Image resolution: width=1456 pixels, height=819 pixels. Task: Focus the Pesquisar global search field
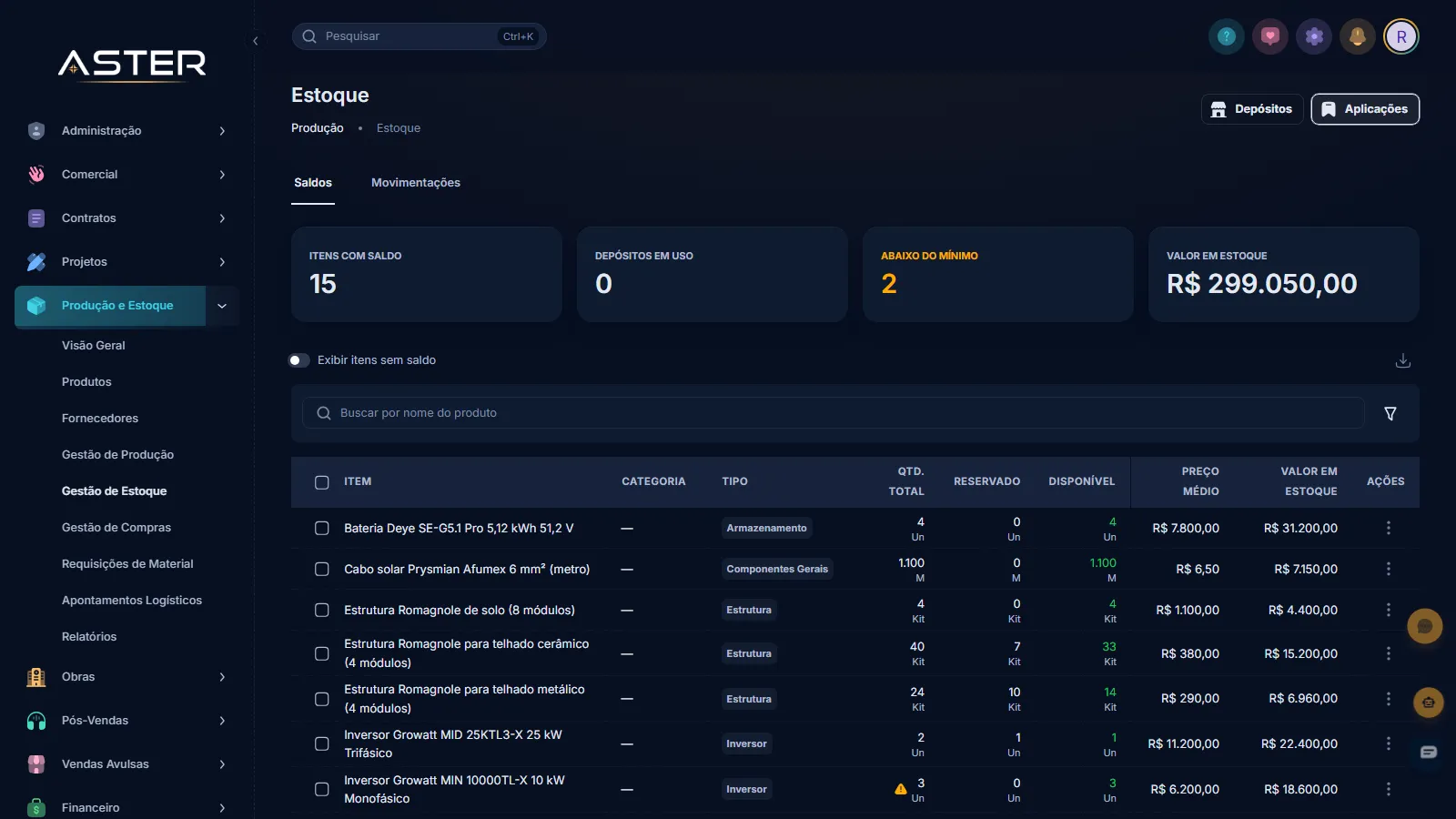click(419, 36)
